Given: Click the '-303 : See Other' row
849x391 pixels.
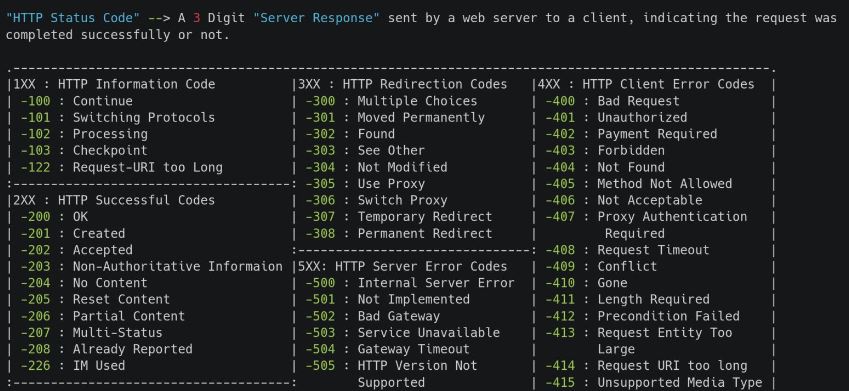Looking at the screenshot, I should click(365, 151).
